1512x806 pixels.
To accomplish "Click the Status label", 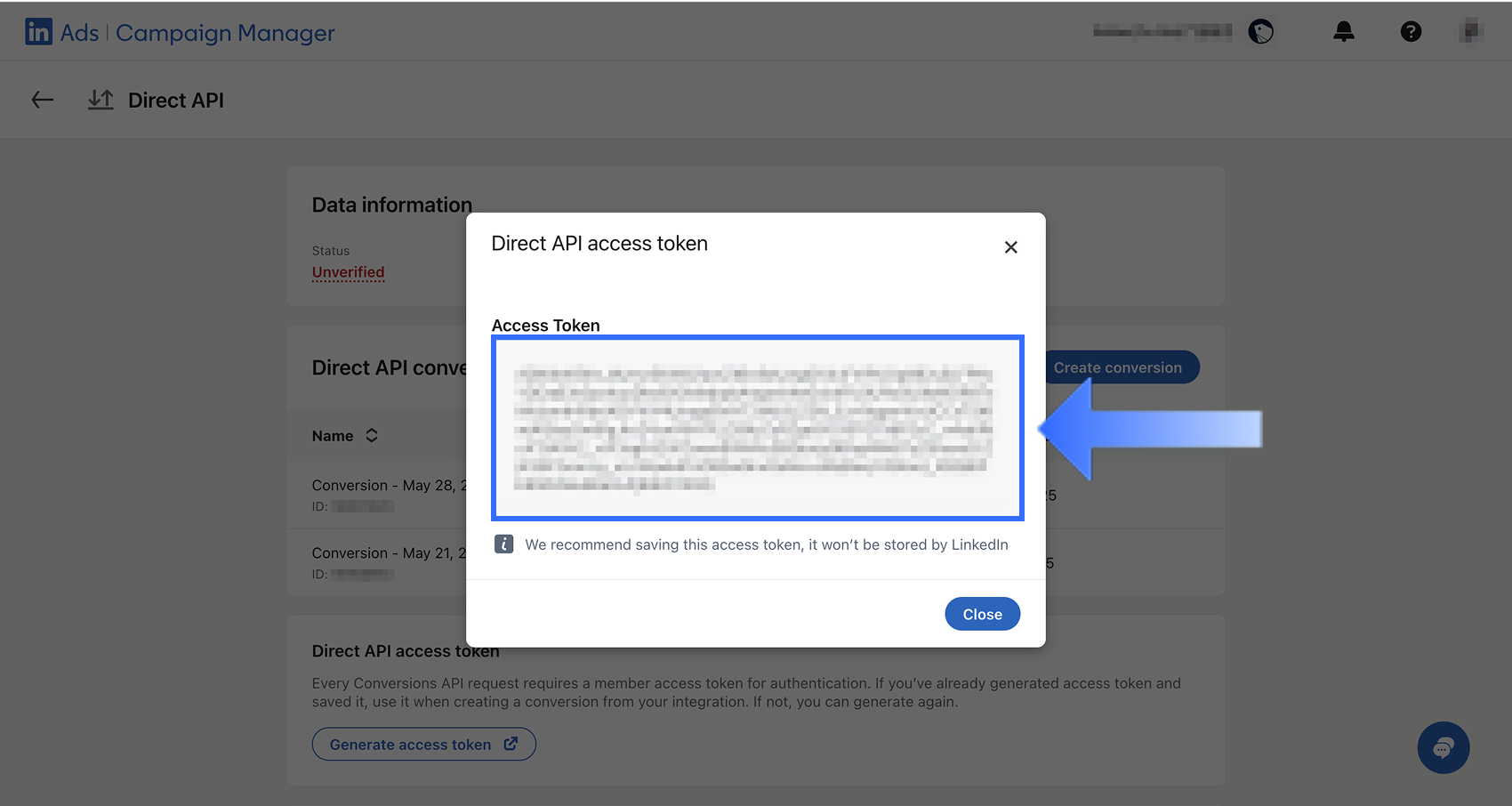I will point(331,251).
